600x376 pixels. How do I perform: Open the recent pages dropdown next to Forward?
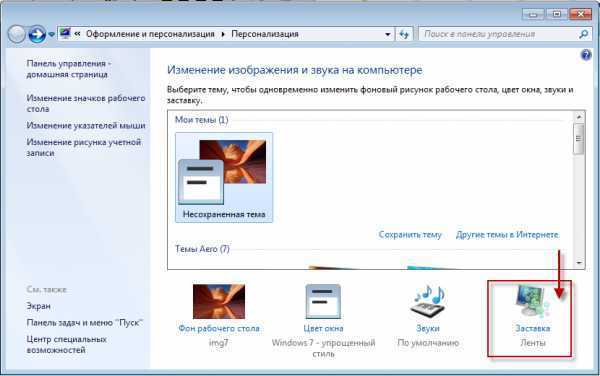[x=52, y=34]
